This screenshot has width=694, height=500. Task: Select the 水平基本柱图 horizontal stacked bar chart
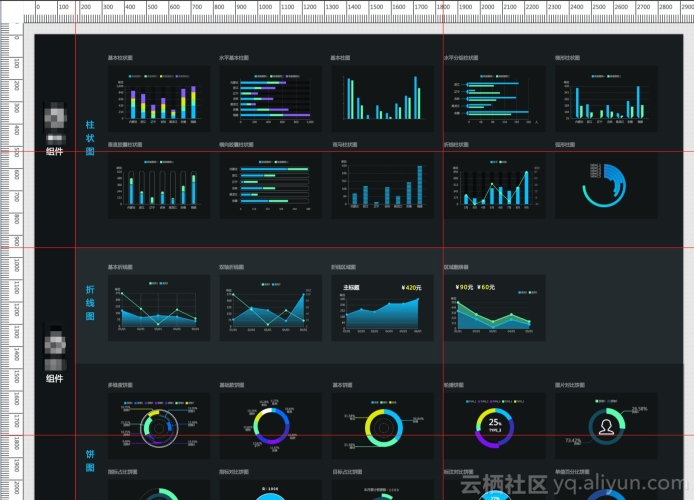(271, 99)
